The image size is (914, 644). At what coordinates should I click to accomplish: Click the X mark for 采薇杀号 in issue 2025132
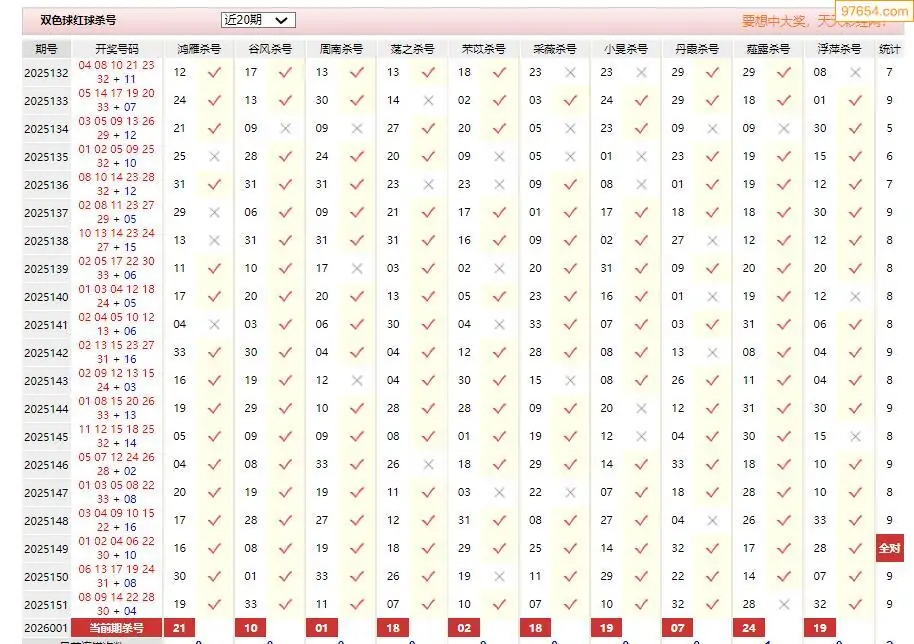tap(570, 72)
